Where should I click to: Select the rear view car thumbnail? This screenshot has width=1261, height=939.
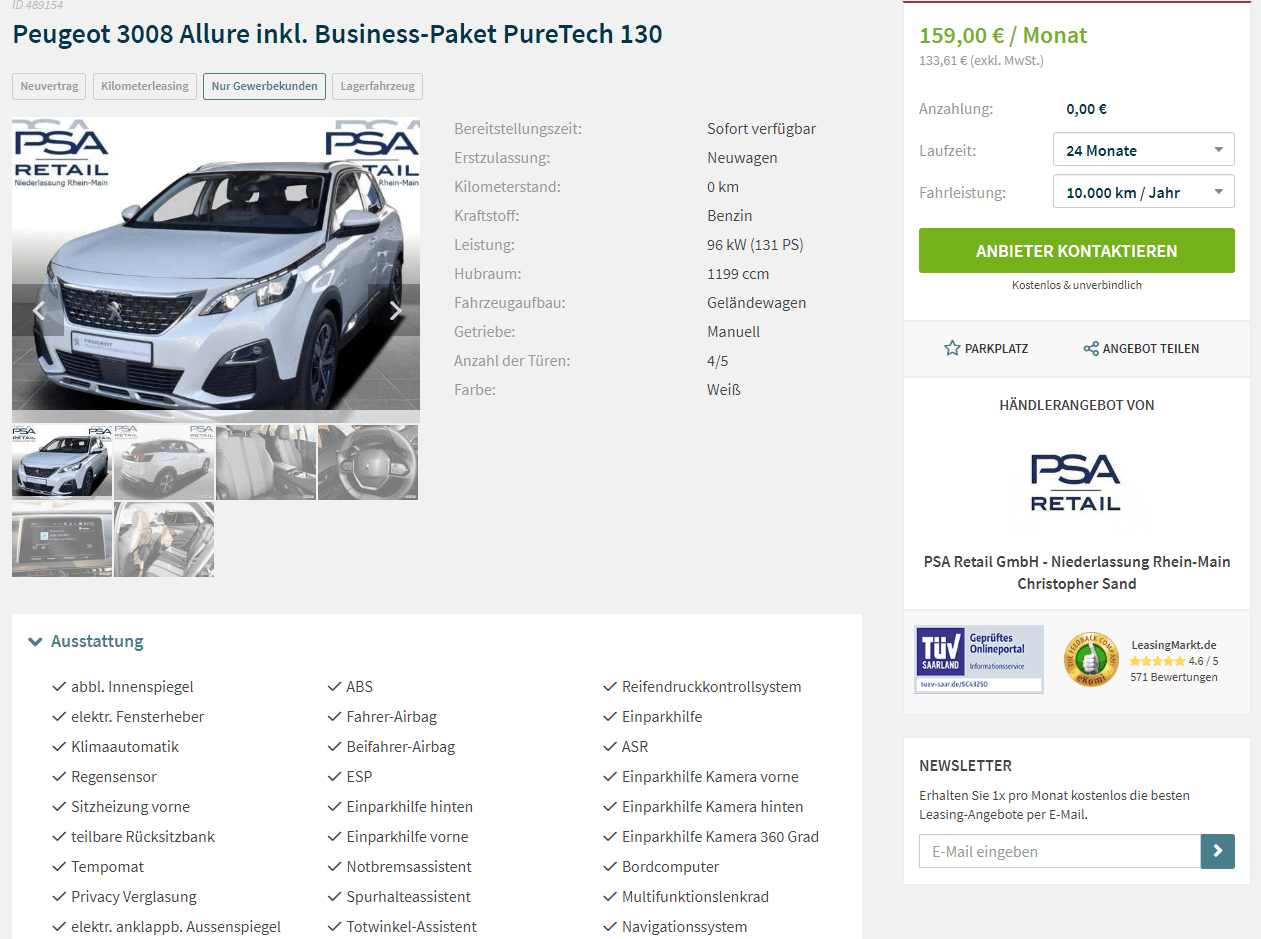[x=164, y=462]
